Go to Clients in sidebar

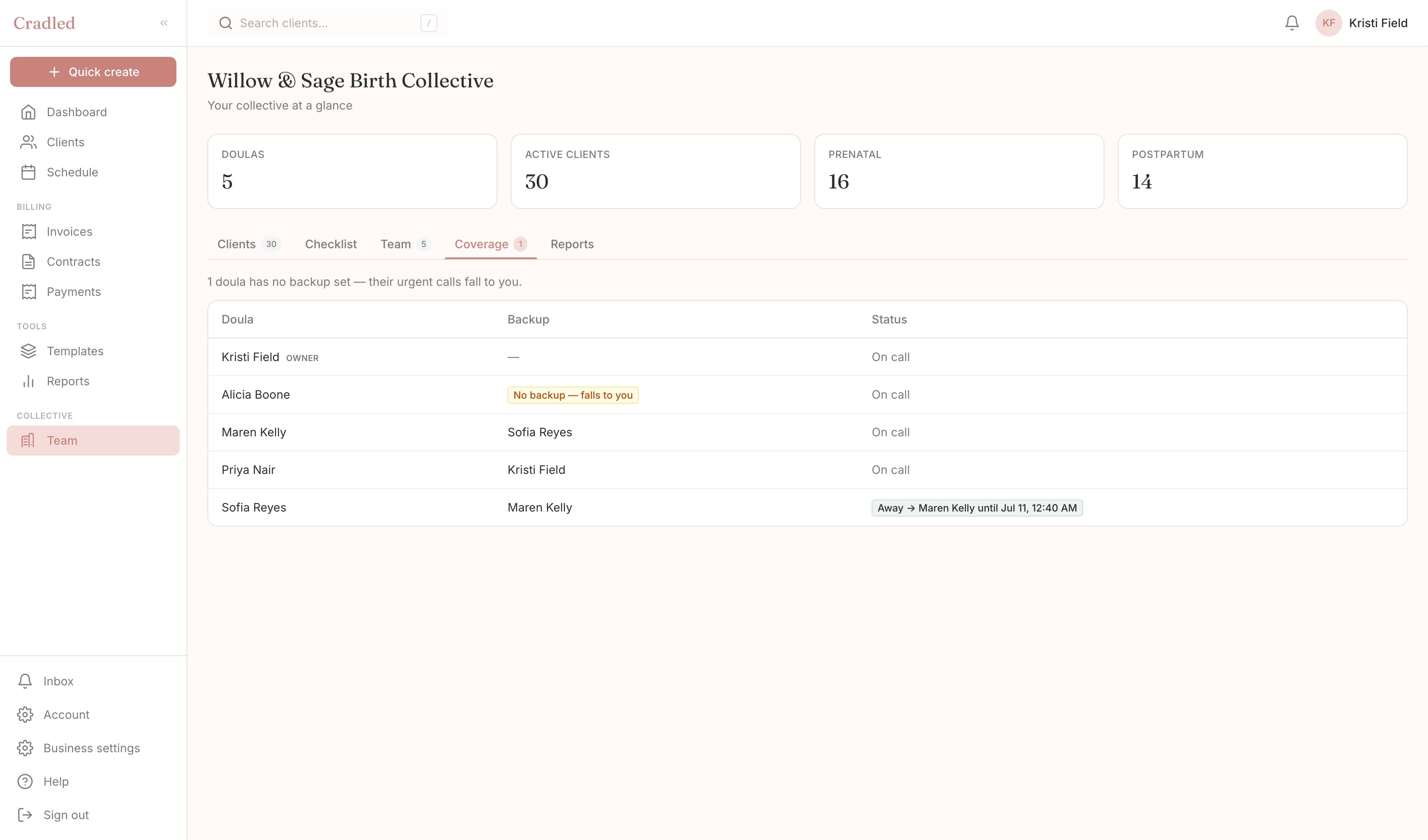pos(93,142)
